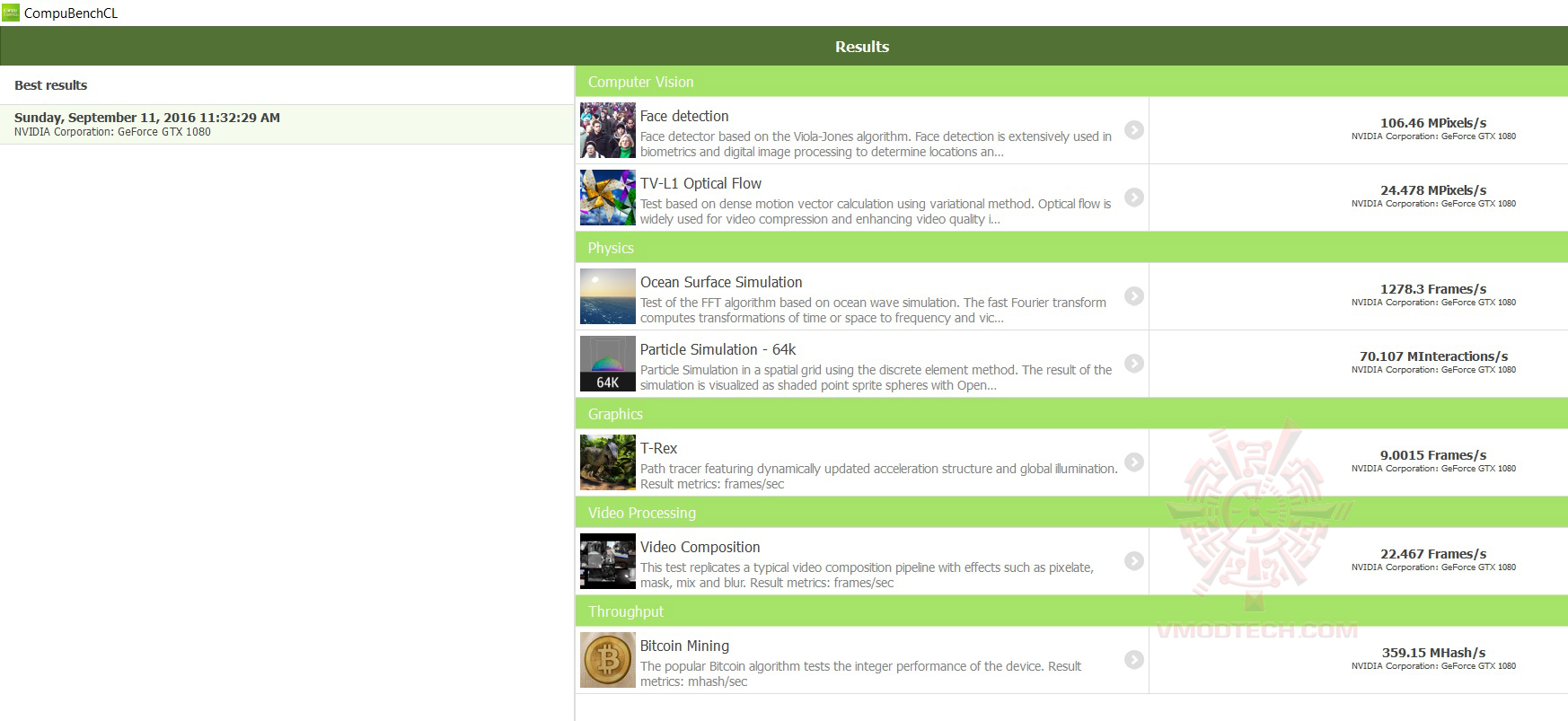The image size is (1568, 721).
Task: Open Particle Simulation - 64k details arrow
Action: pyautogui.click(x=1134, y=364)
